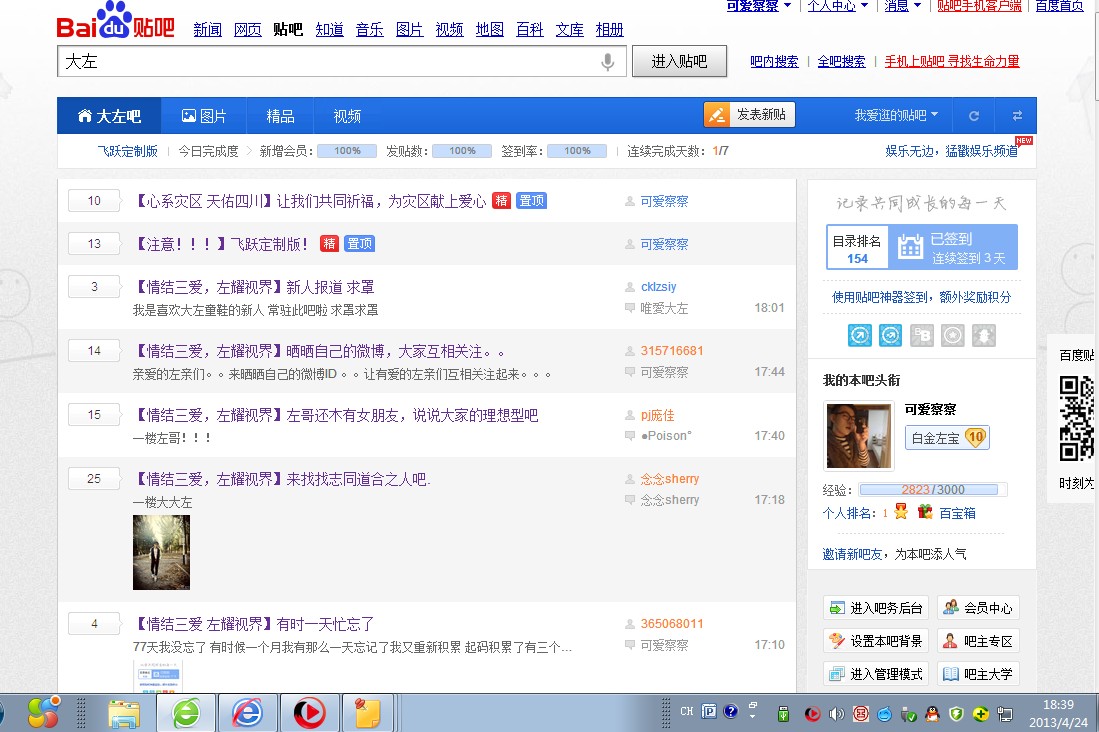Viewport: 1099px width, 732px height.
Task: Open the sticky notes taskbar icon
Action: tap(367, 713)
